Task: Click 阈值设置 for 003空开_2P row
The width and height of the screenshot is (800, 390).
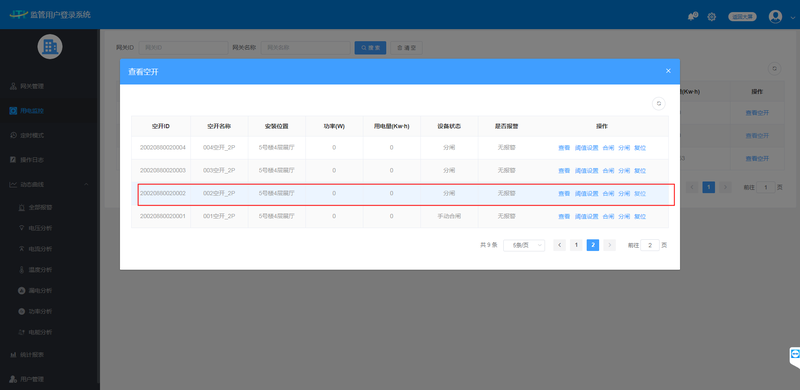Action: point(586,171)
